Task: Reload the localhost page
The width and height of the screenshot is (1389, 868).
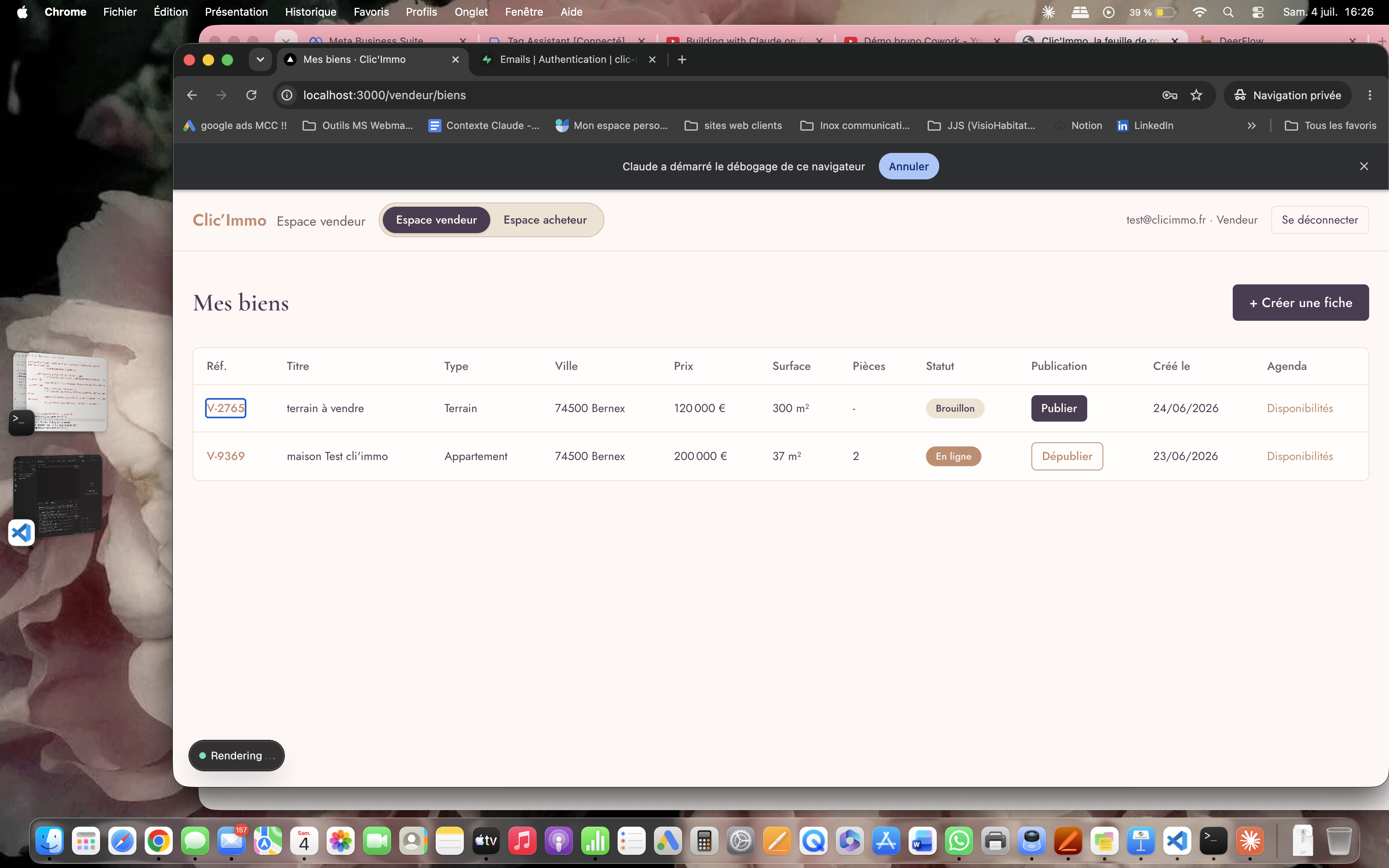Action: tap(251, 95)
